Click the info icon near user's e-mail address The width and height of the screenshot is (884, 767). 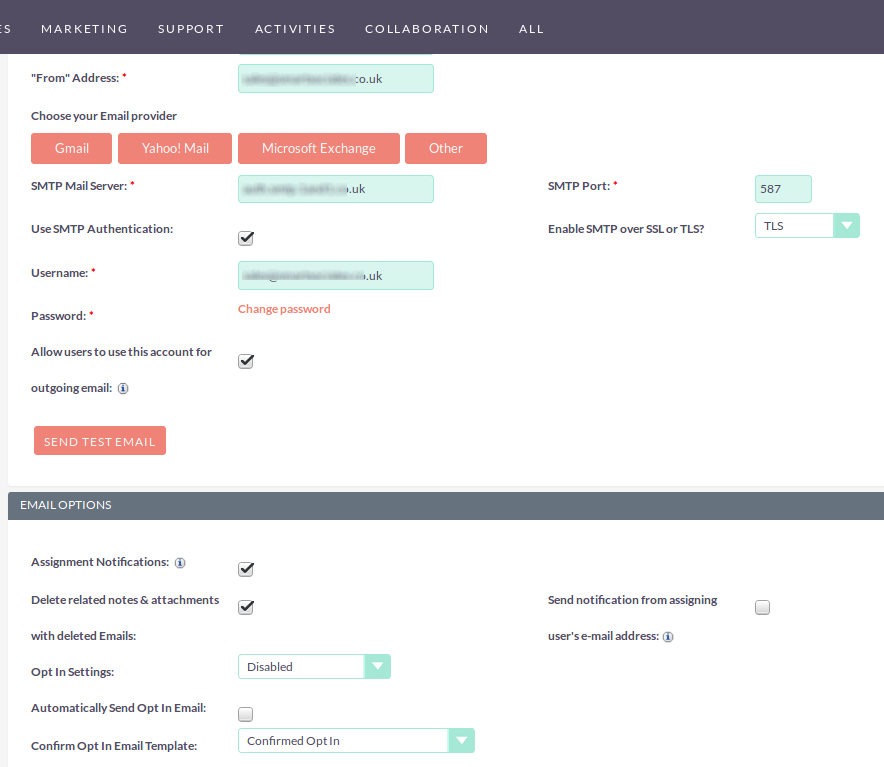[668, 636]
